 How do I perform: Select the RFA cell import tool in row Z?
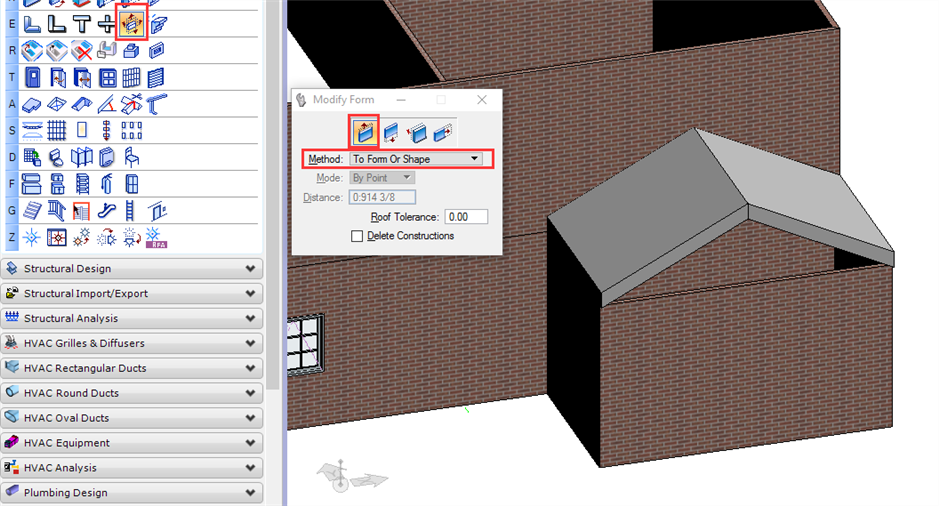[x=156, y=238]
